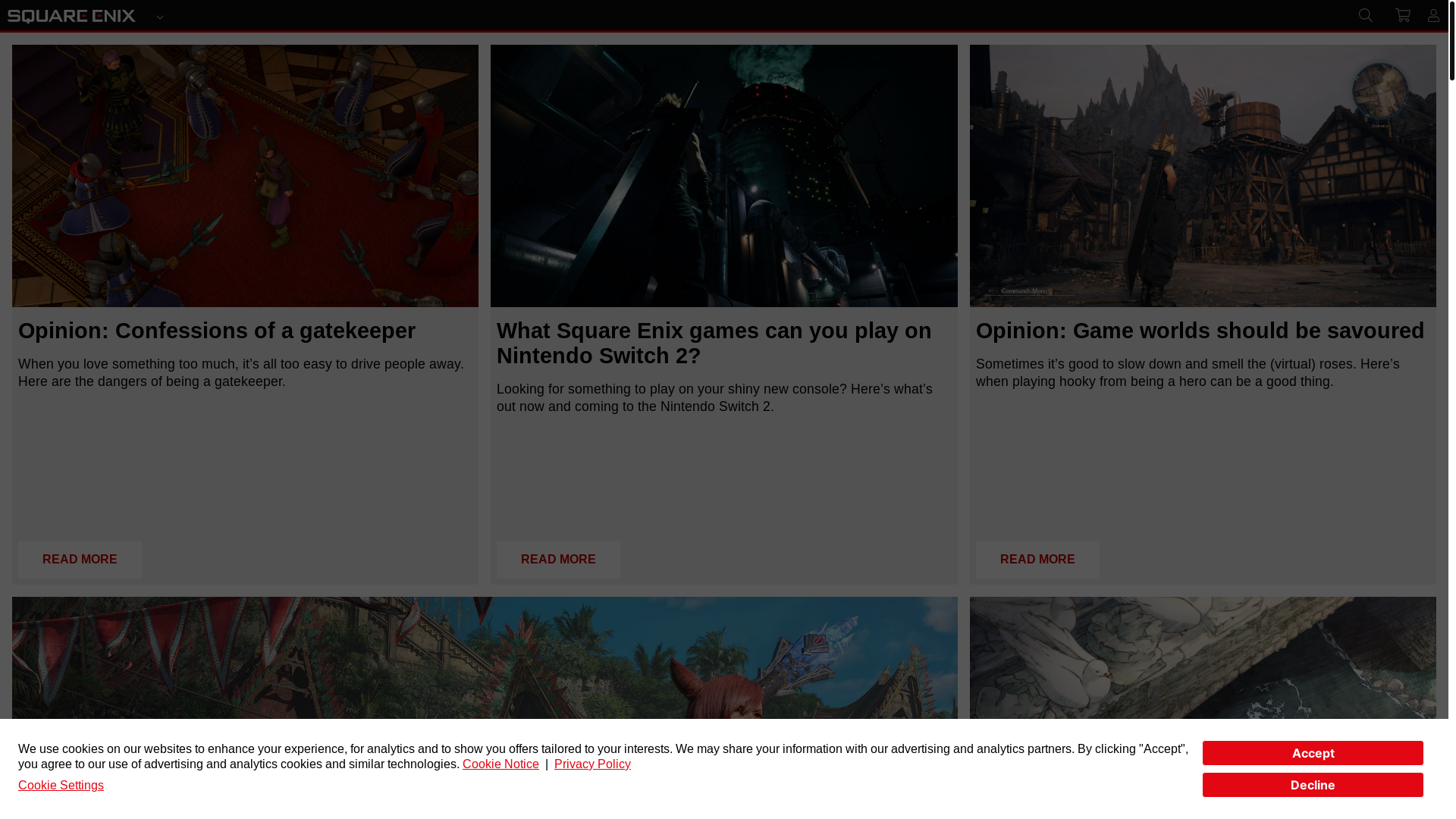Open Cookie Settings
Screen dimensions: 1456x819
pos(61,786)
